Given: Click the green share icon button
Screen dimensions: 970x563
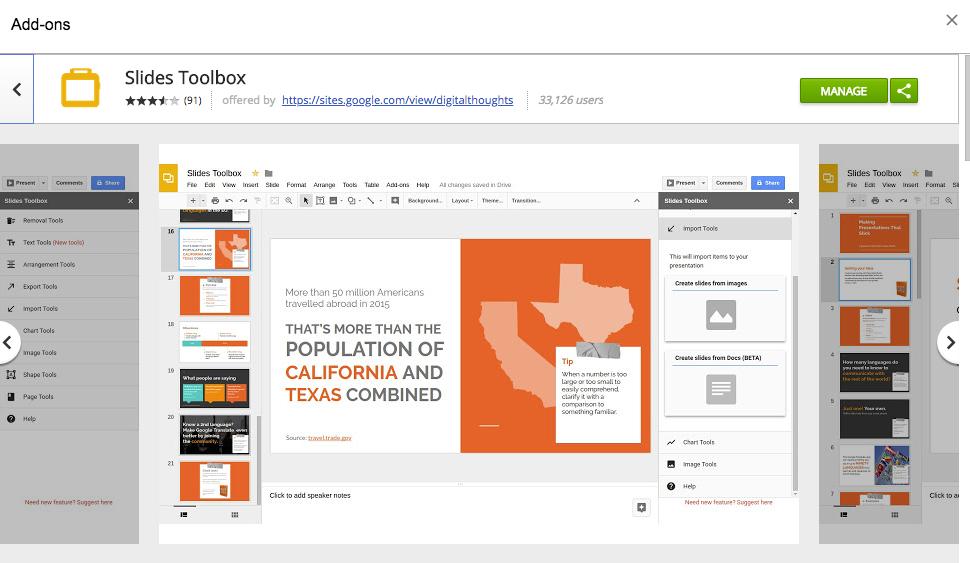Looking at the screenshot, I should click(x=904, y=91).
